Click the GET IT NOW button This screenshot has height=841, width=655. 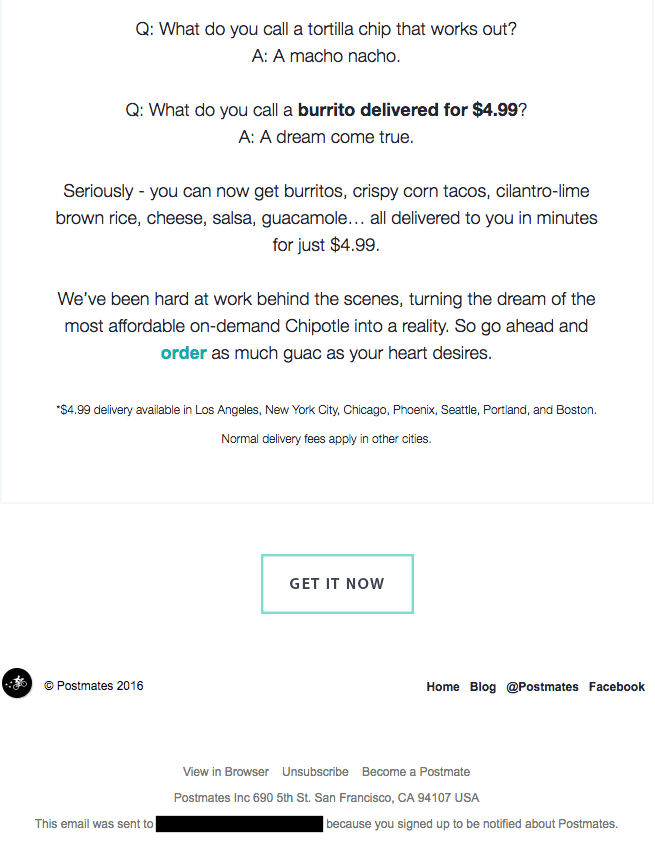tap(337, 584)
